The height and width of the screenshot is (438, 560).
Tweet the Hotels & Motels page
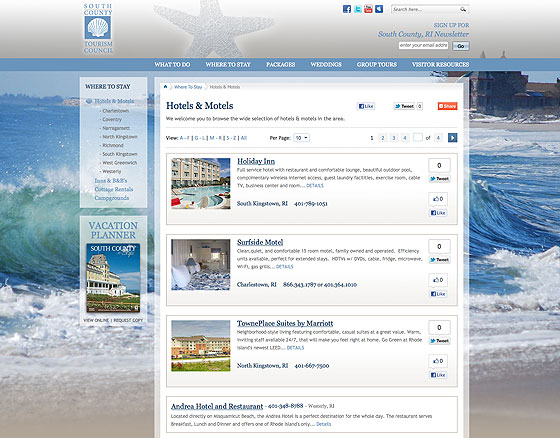(404, 106)
